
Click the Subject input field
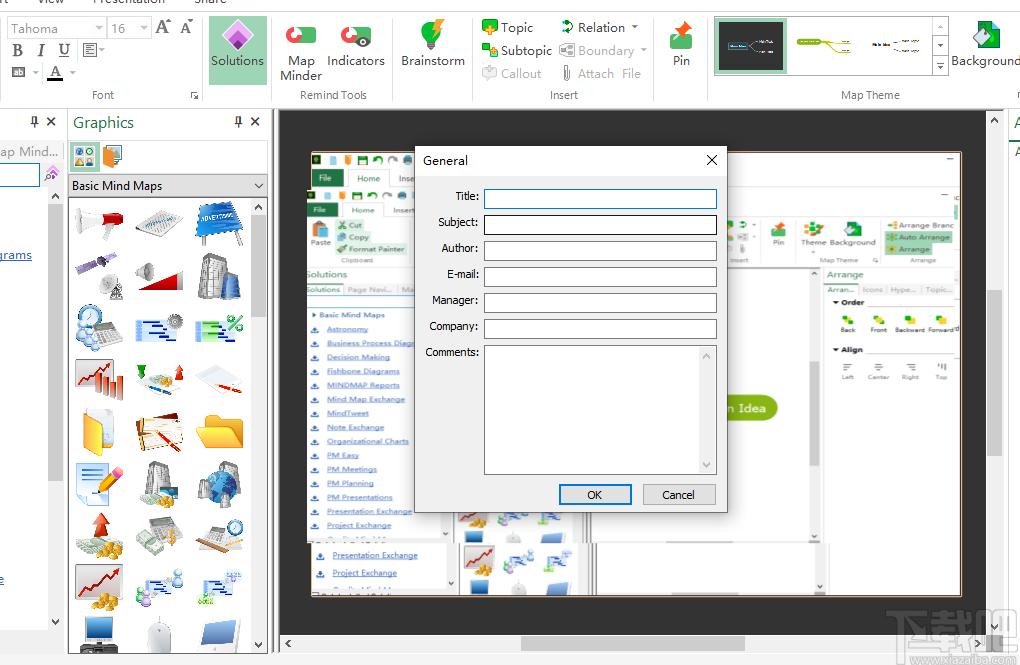(600, 224)
